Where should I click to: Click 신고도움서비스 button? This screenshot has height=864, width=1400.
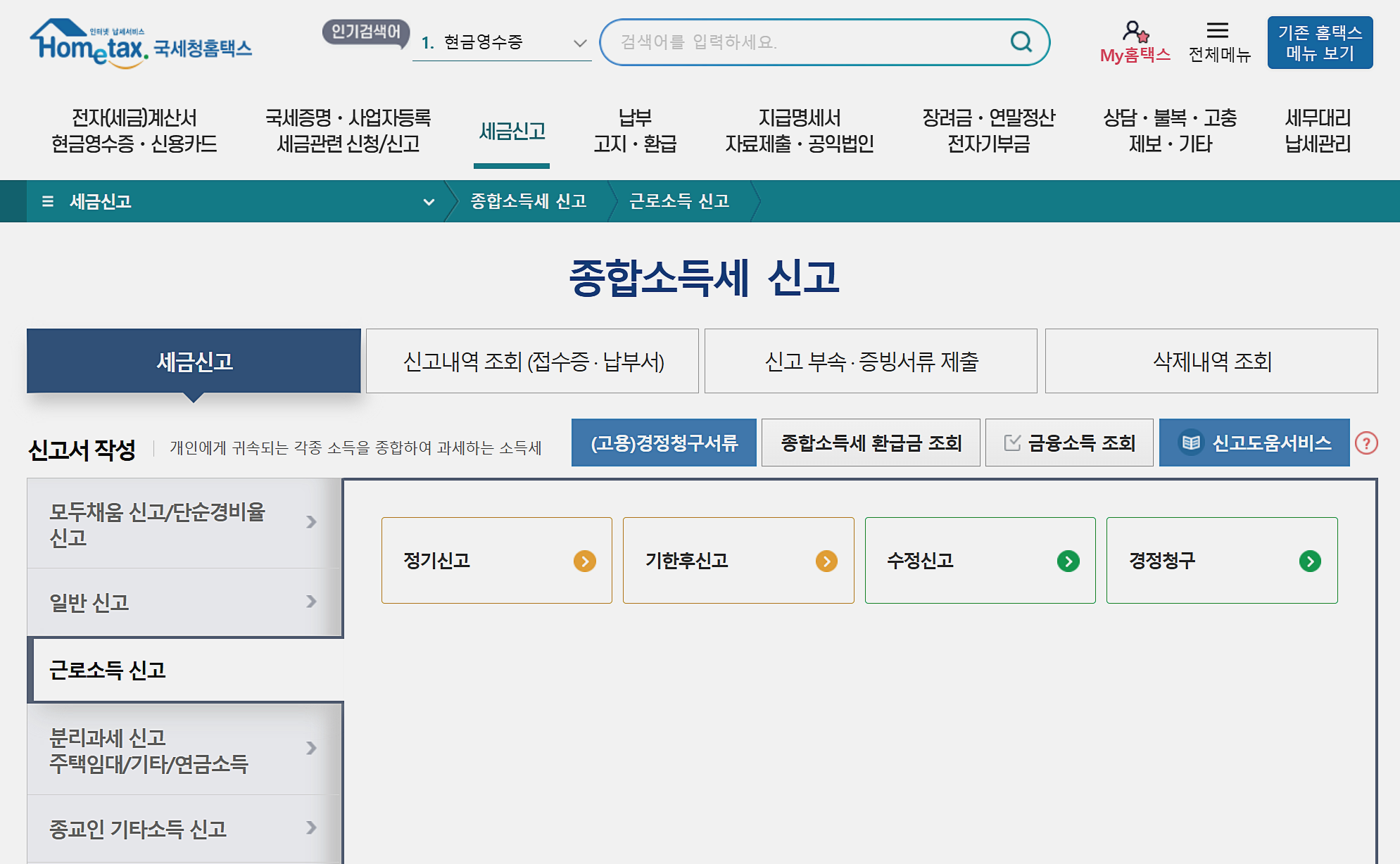click(1254, 443)
